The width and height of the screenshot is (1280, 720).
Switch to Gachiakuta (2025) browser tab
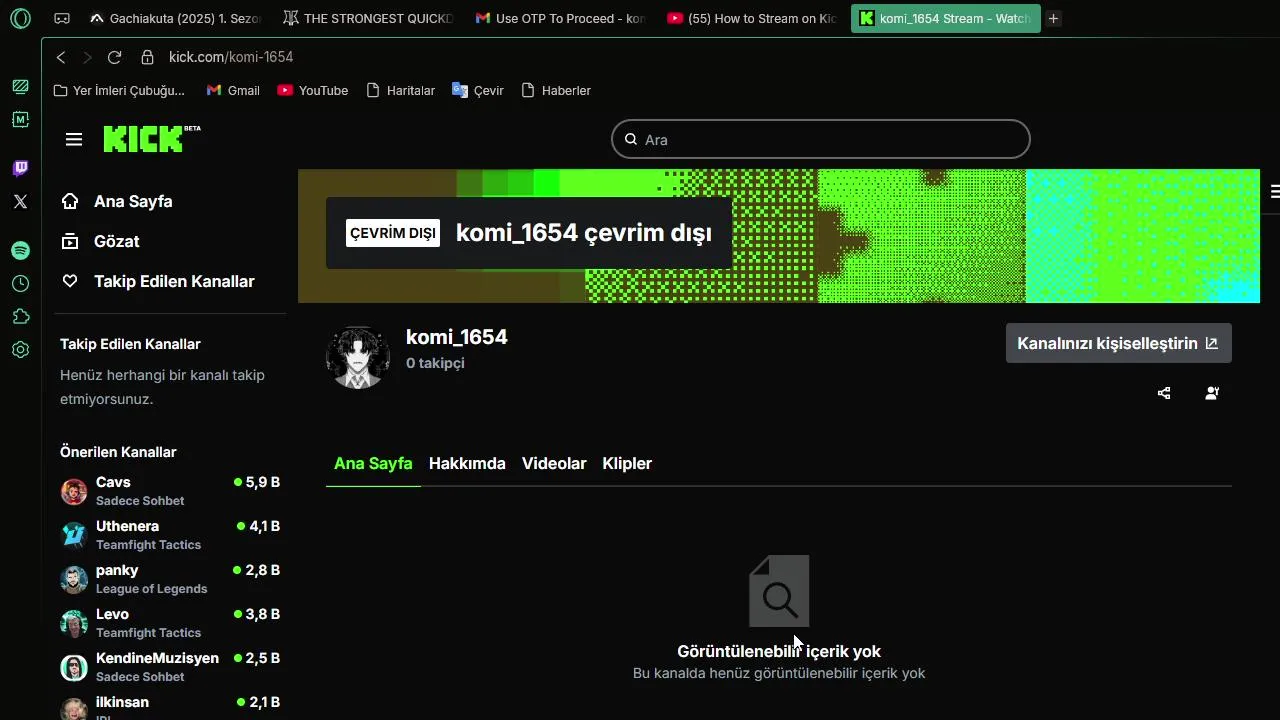[x=176, y=18]
